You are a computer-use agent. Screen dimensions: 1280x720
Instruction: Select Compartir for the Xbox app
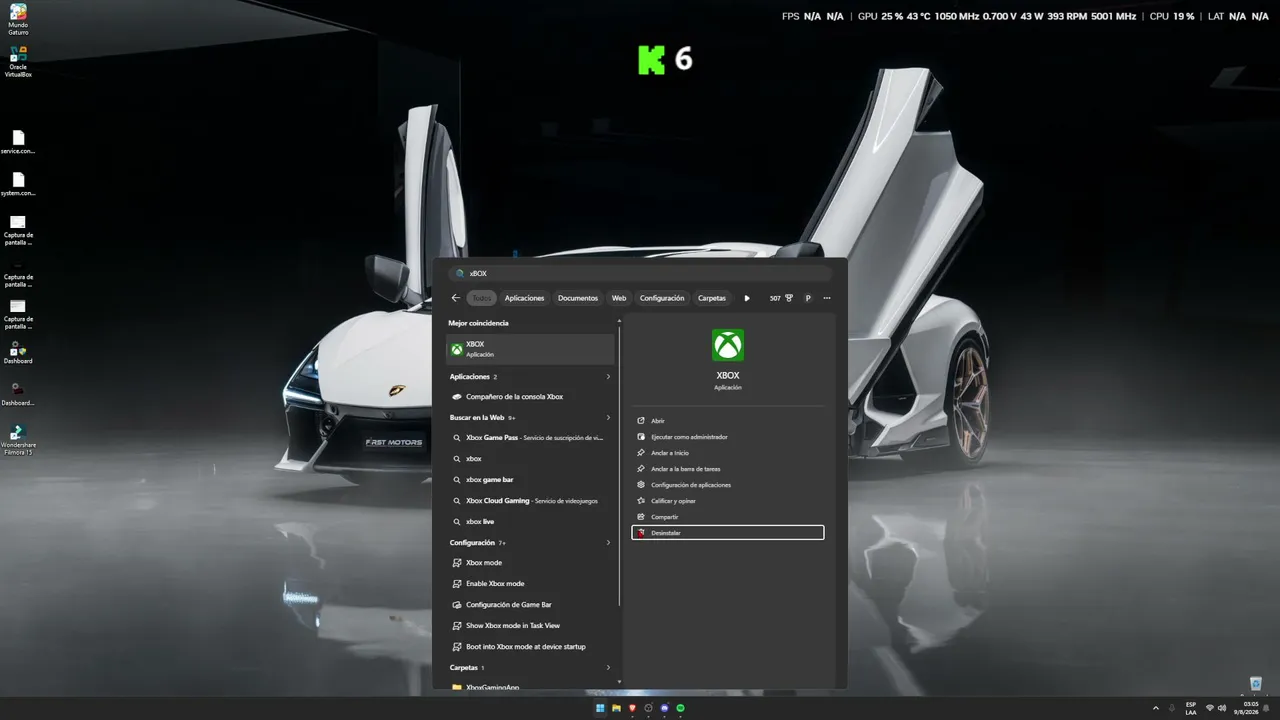click(728, 517)
